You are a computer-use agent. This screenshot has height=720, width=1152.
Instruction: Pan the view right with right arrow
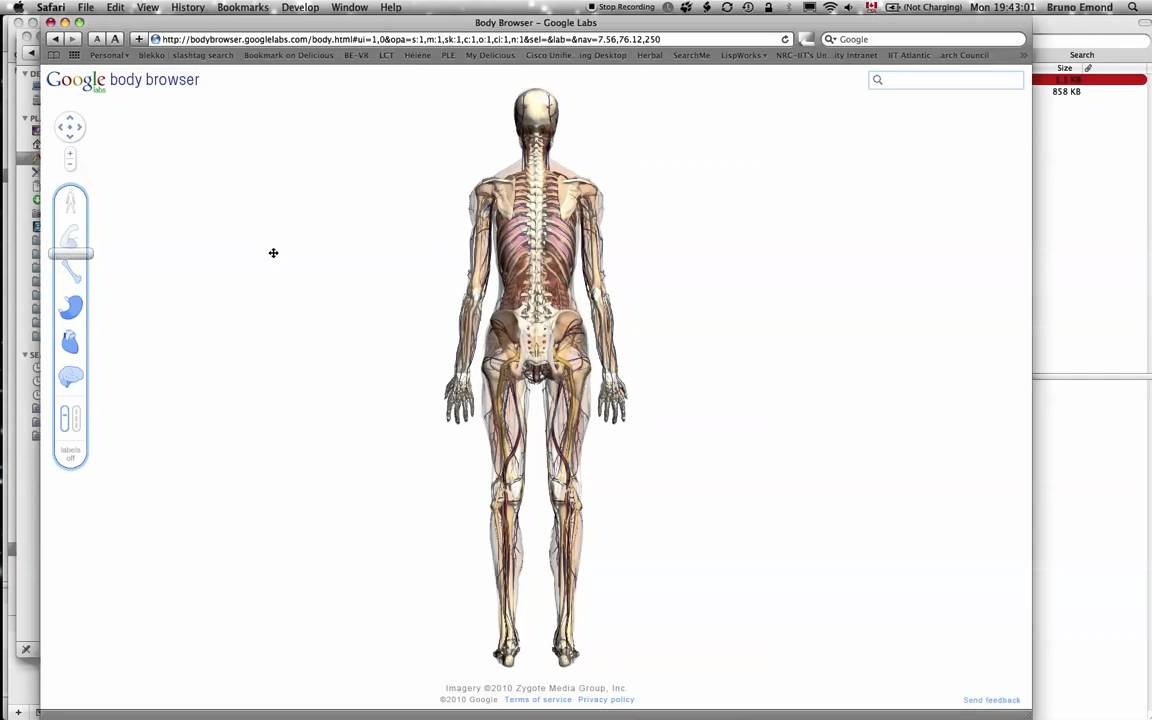click(x=79, y=127)
